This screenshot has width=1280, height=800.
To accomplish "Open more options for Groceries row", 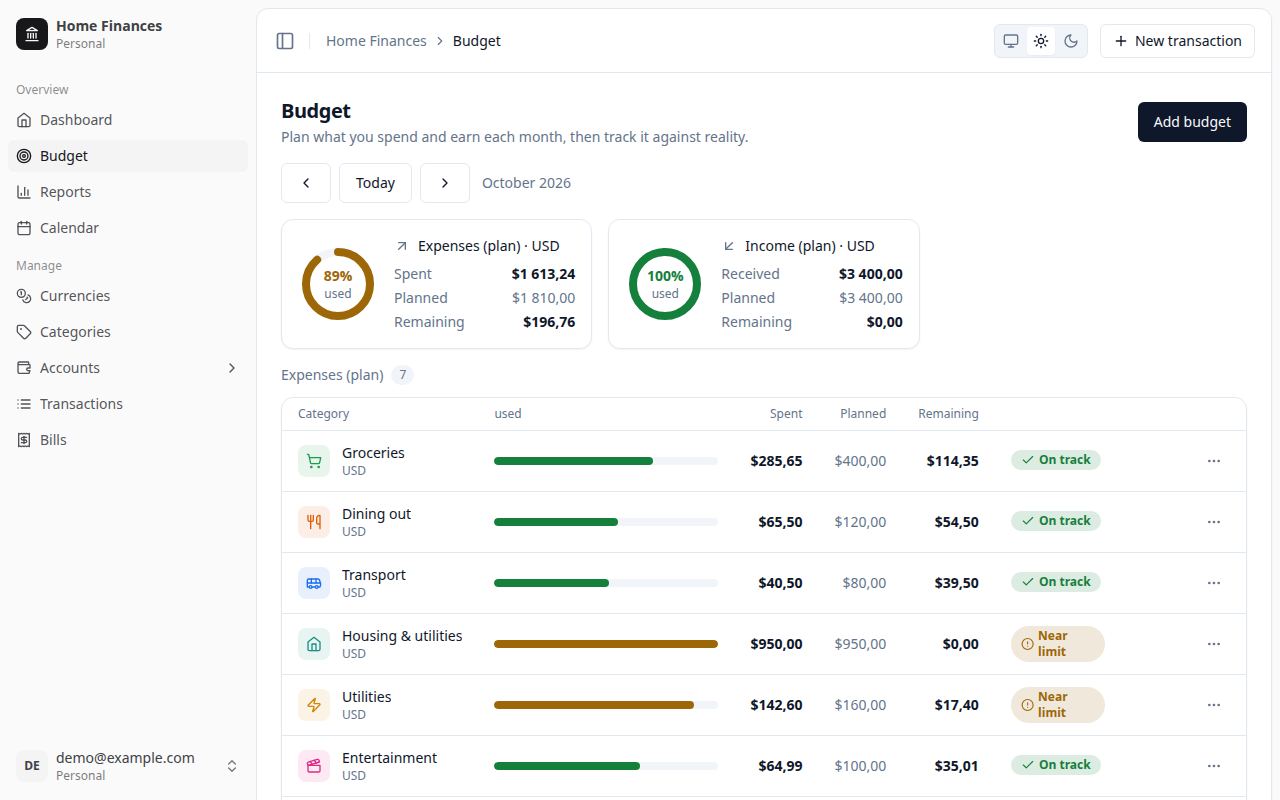I will 1214,461.
